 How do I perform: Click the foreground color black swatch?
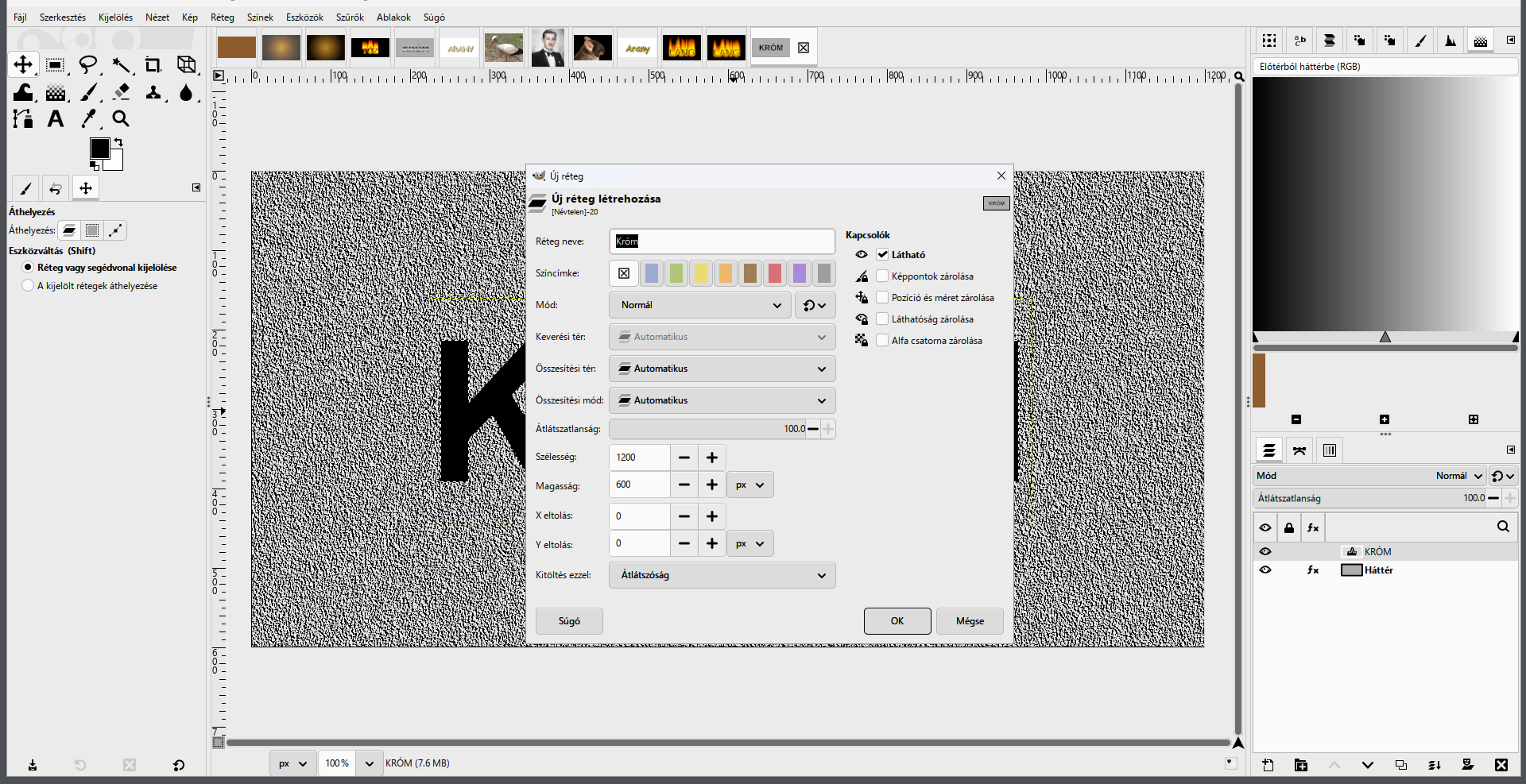pos(99,149)
